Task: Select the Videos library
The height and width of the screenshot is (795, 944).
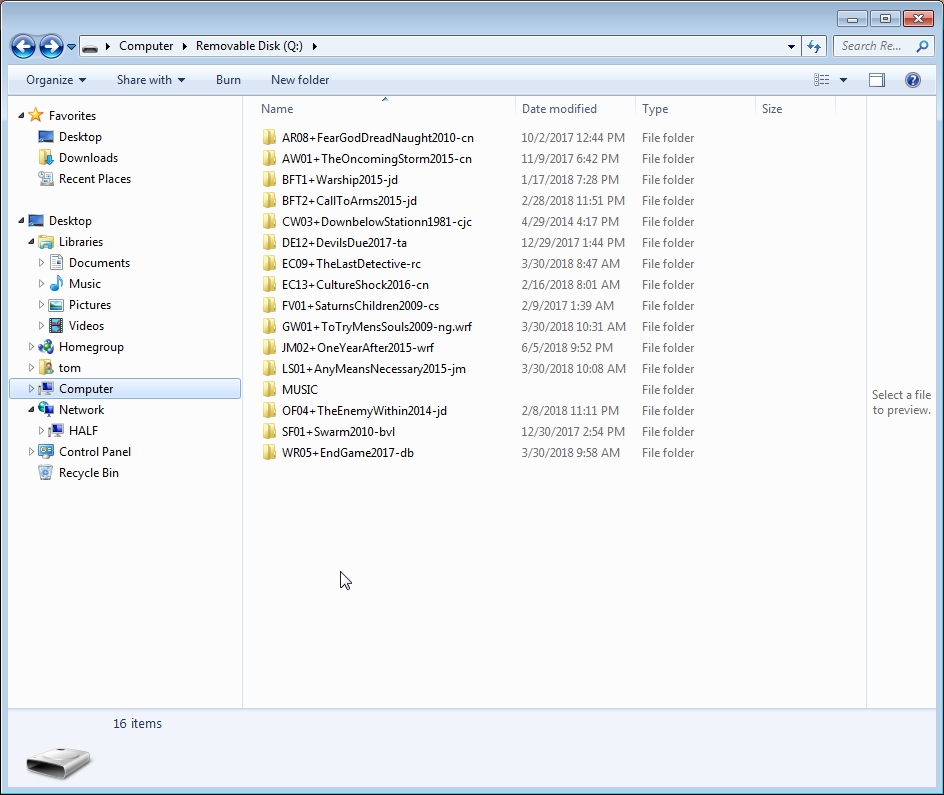Action: pyautogui.click(x=86, y=326)
